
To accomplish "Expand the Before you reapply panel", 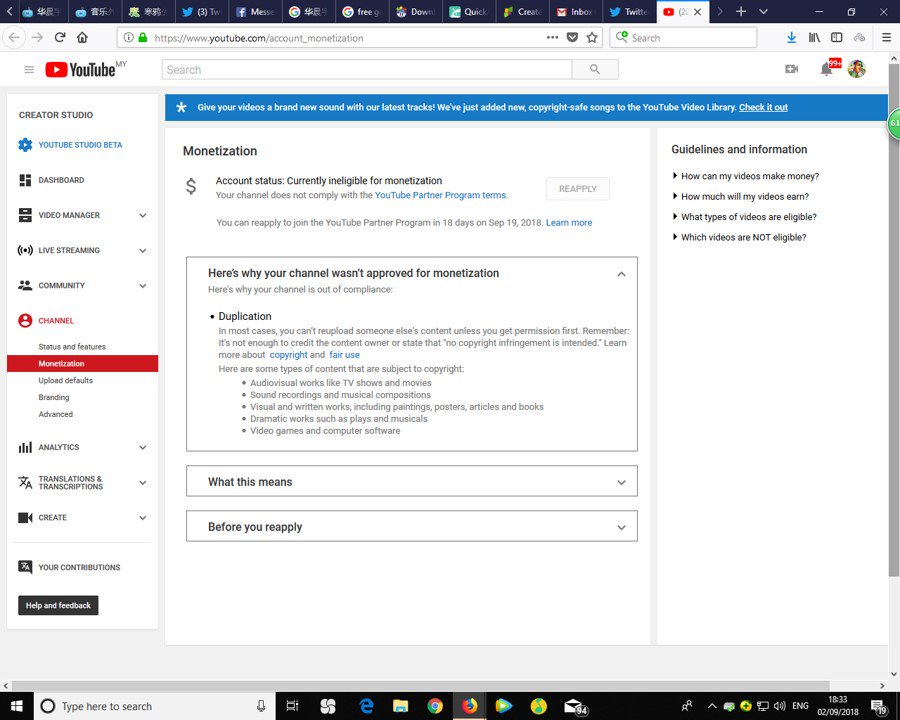I will click(412, 526).
